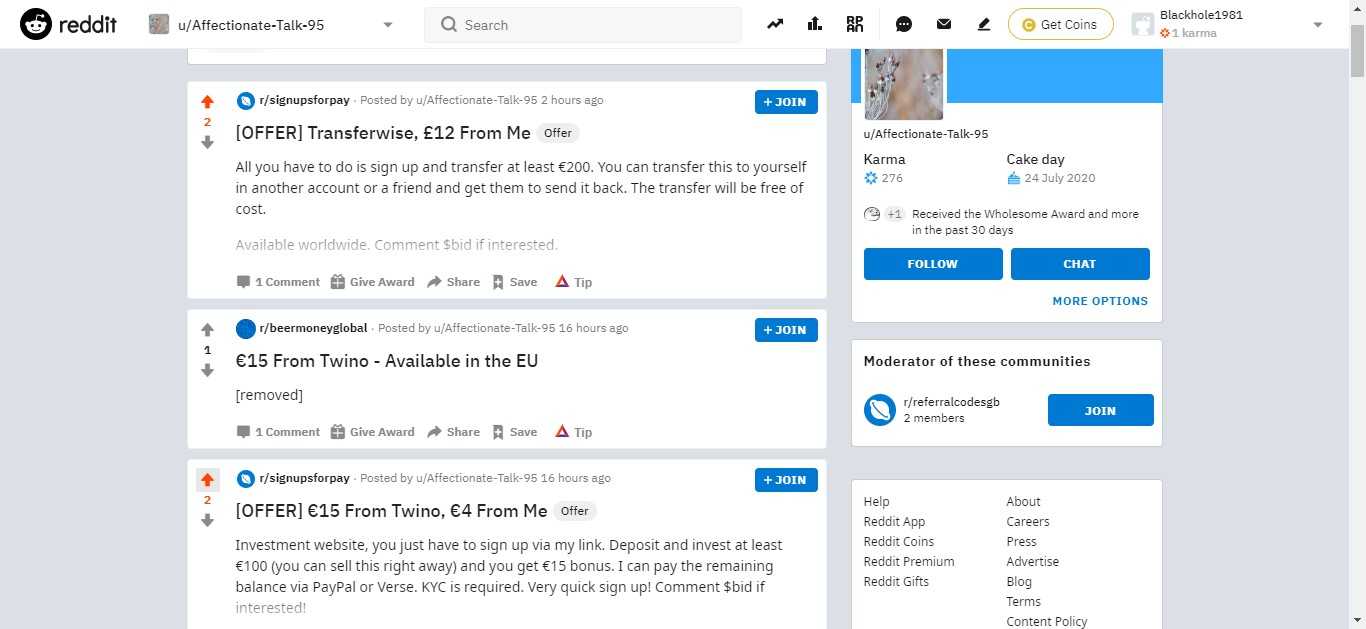Tip the removed Twino post
The image size is (1366, 629).
[573, 432]
